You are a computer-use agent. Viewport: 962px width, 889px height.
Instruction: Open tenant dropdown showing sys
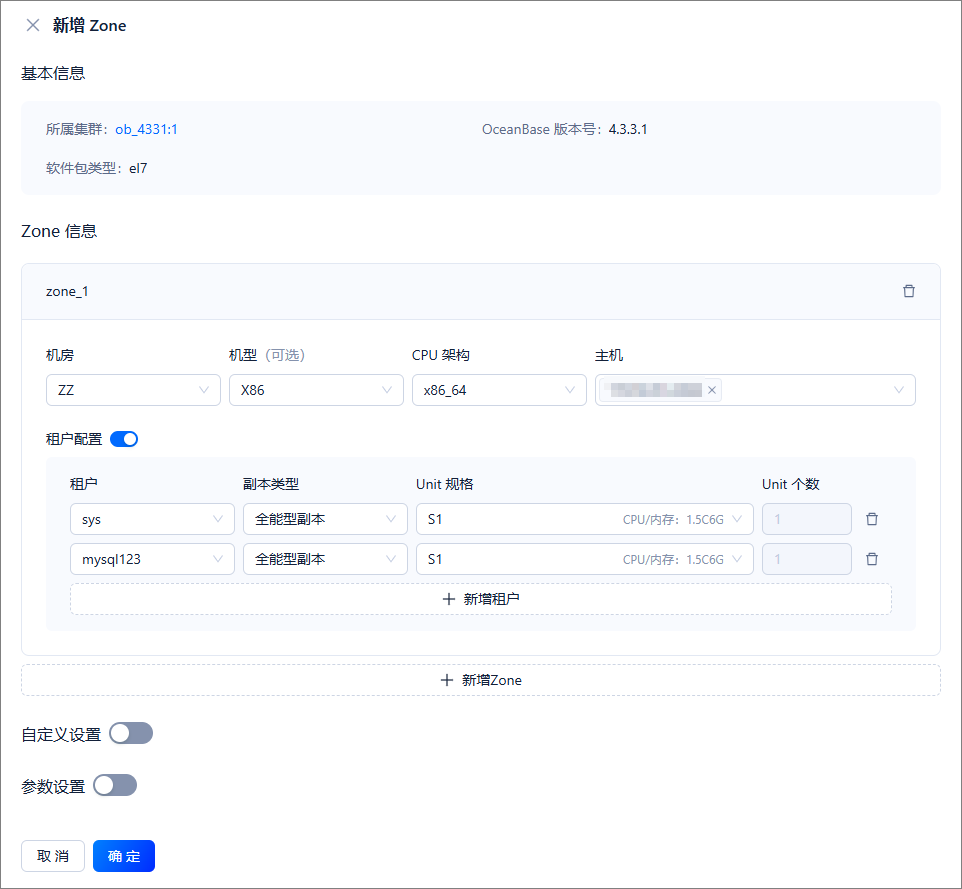tap(152, 519)
